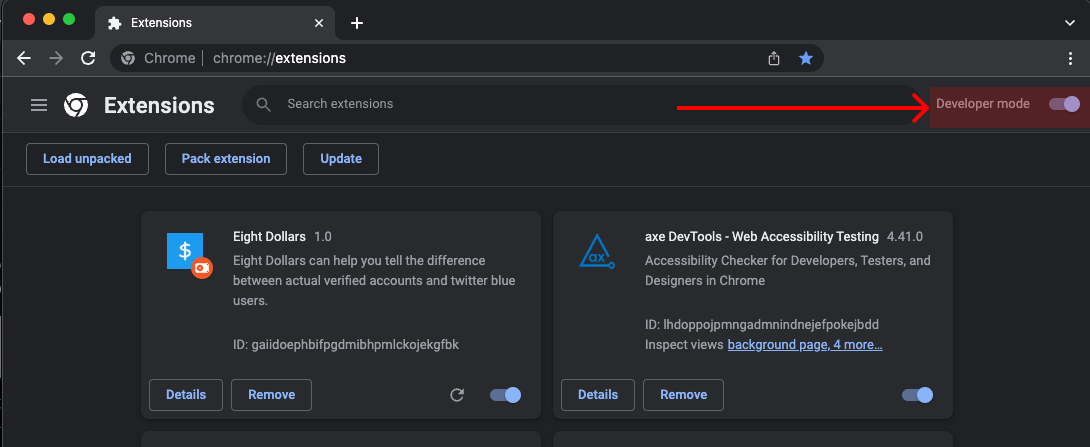
Task: Click the Accessibility Checker description text
Action: 788,271
